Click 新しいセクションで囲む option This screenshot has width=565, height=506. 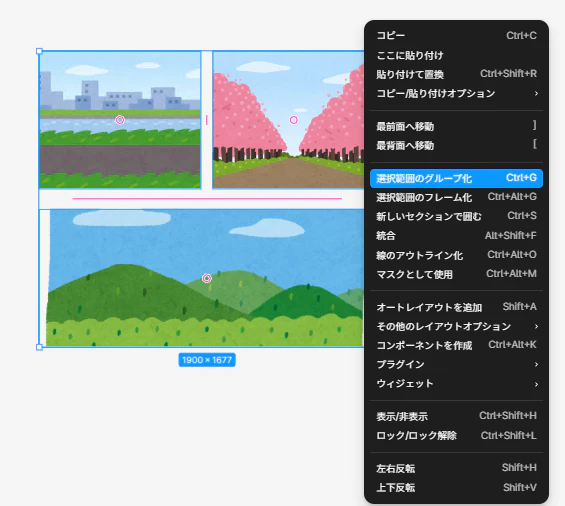(x=456, y=216)
